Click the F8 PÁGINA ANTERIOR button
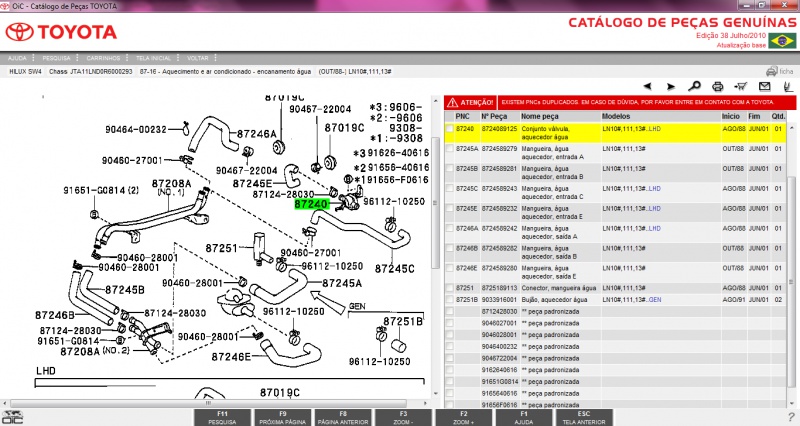 (343, 417)
